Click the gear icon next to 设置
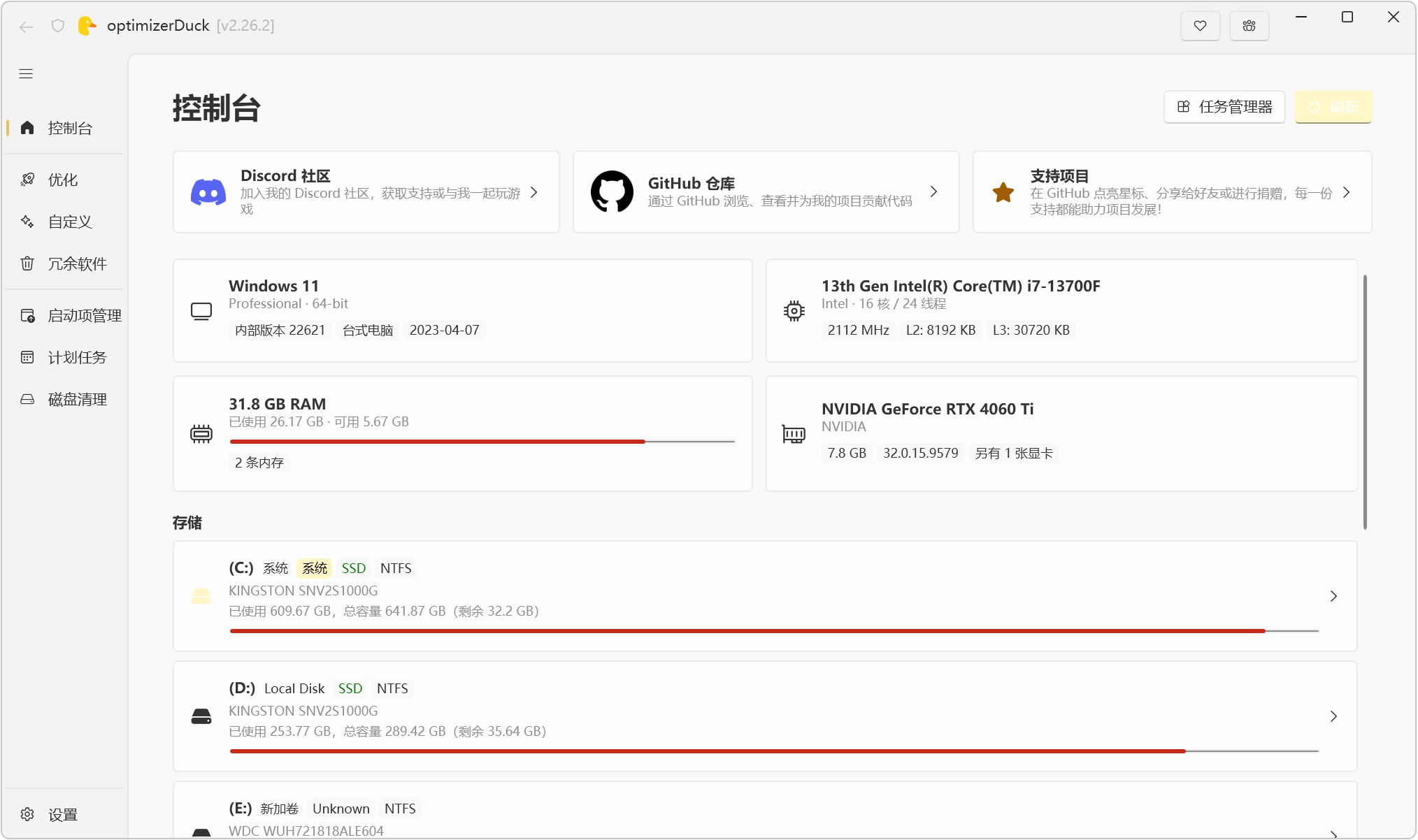 27,814
